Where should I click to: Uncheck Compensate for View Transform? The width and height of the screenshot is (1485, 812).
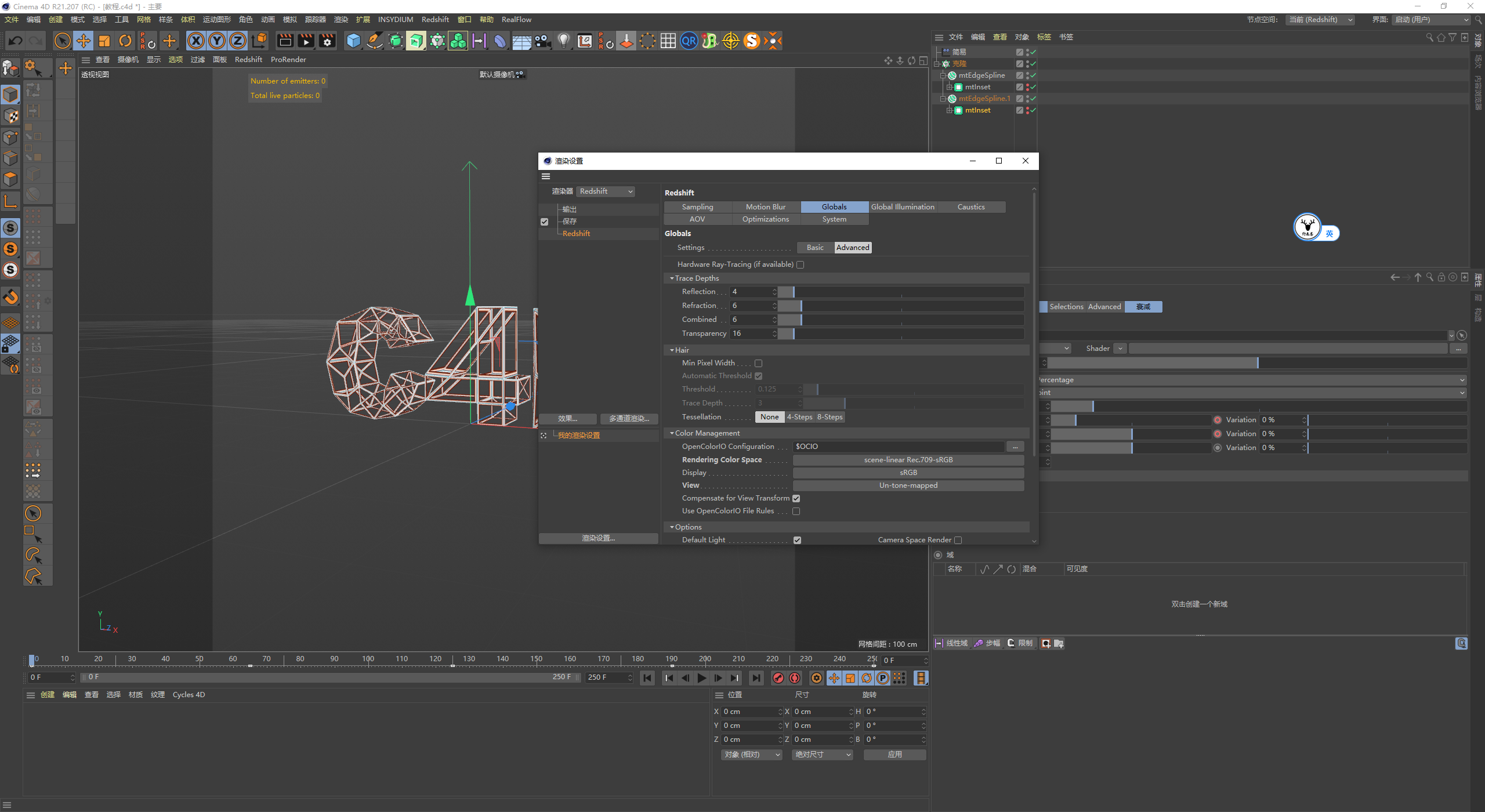coord(796,498)
